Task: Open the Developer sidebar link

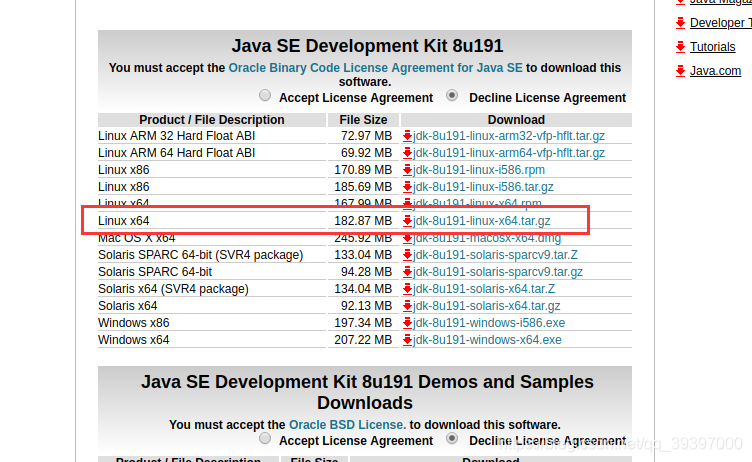Action: tap(720, 23)
